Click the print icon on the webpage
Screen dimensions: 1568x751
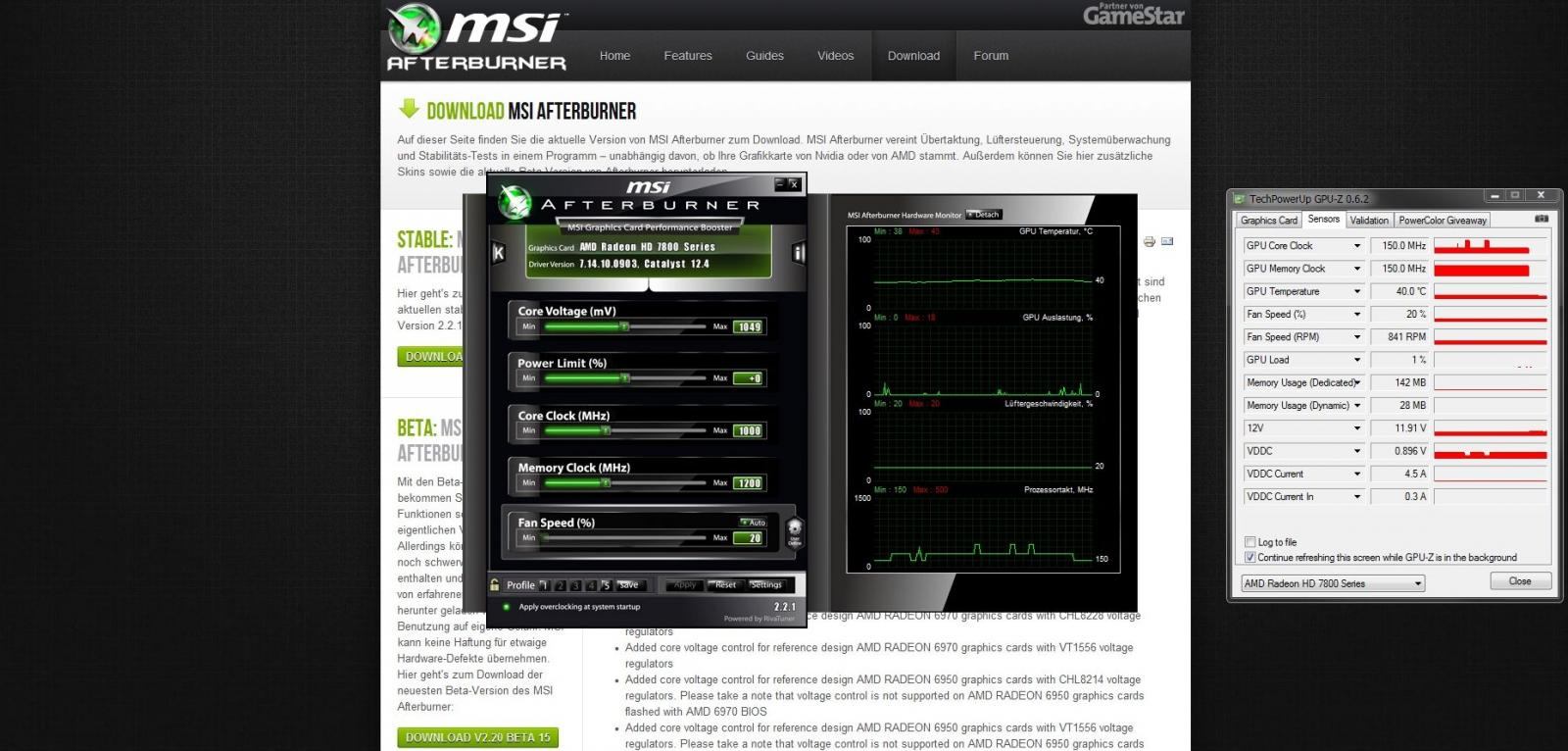pyautogui.click(x=1150, y=241)
